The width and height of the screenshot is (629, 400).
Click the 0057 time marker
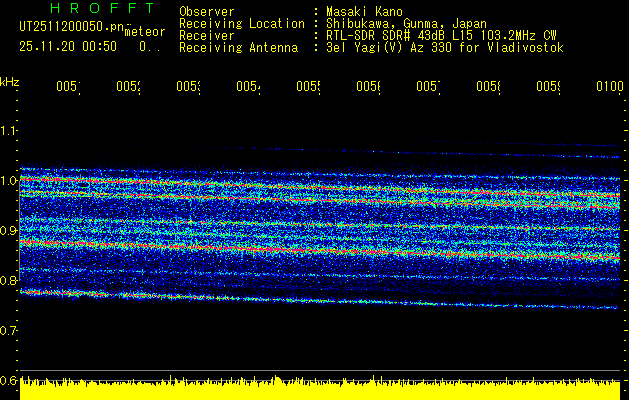(428, 86)
